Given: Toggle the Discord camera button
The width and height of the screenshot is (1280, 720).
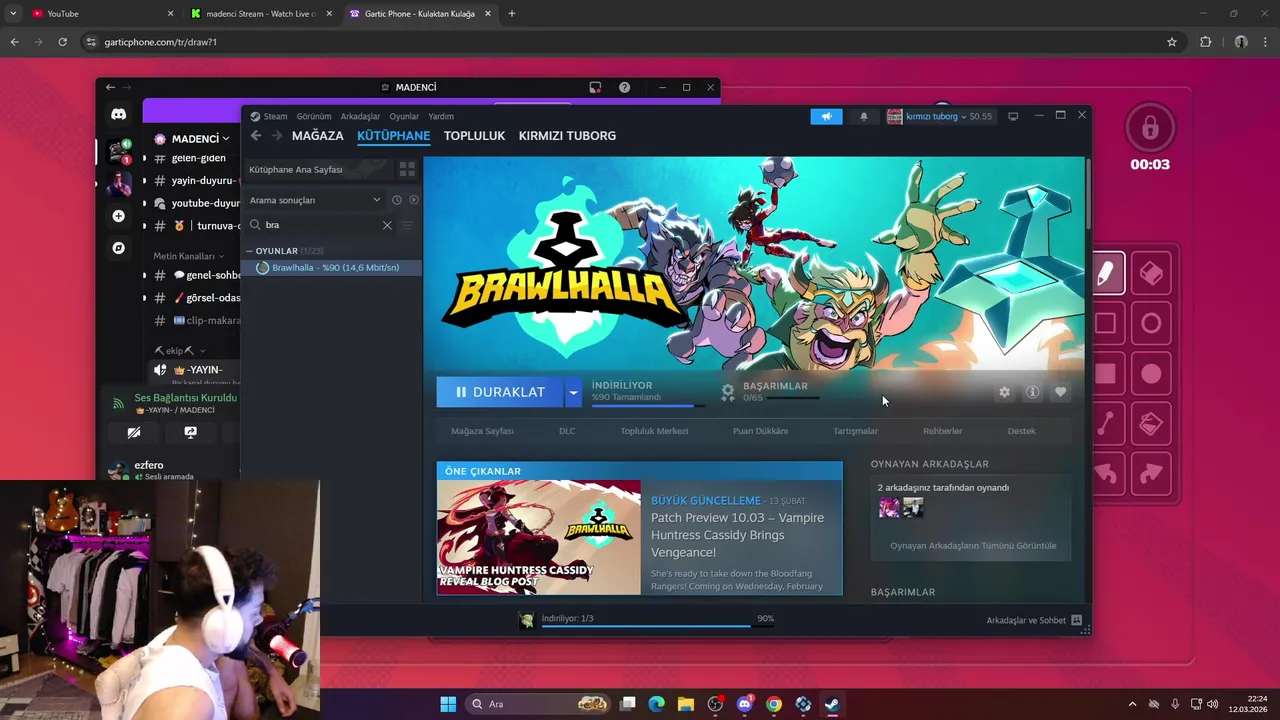Looking at the screenshot, I should click(134, 433).
